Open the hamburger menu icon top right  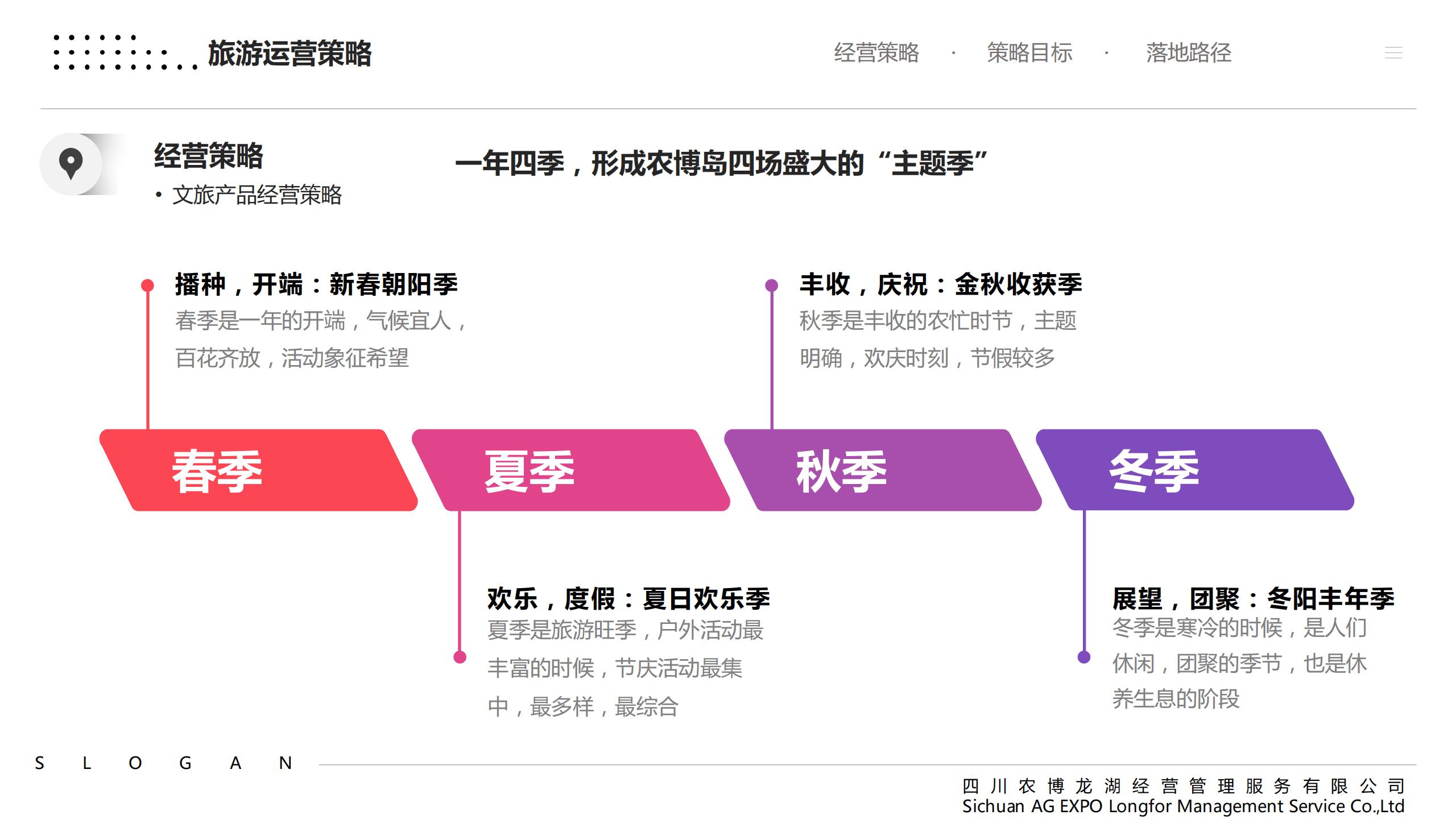[1393, 53]
